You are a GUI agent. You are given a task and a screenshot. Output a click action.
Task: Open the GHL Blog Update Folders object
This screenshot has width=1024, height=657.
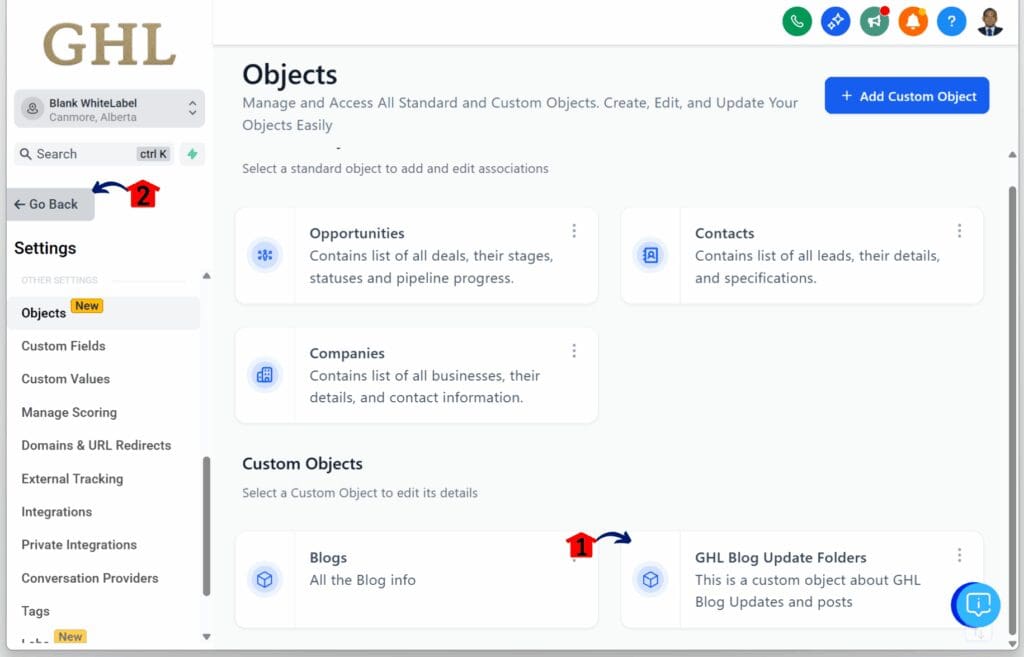(x=780, y=558)
